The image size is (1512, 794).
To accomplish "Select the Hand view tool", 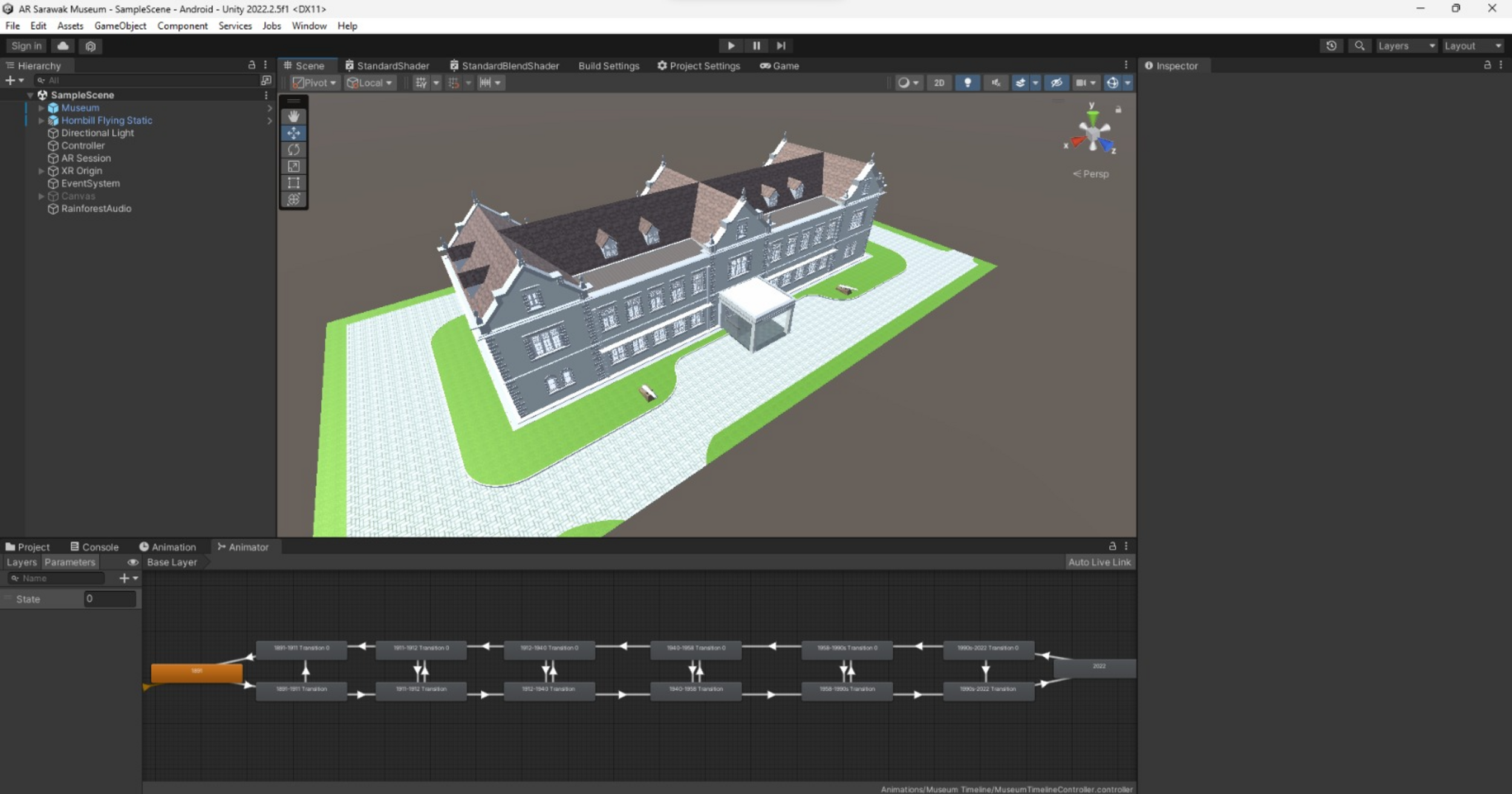I will click(293, 116).
